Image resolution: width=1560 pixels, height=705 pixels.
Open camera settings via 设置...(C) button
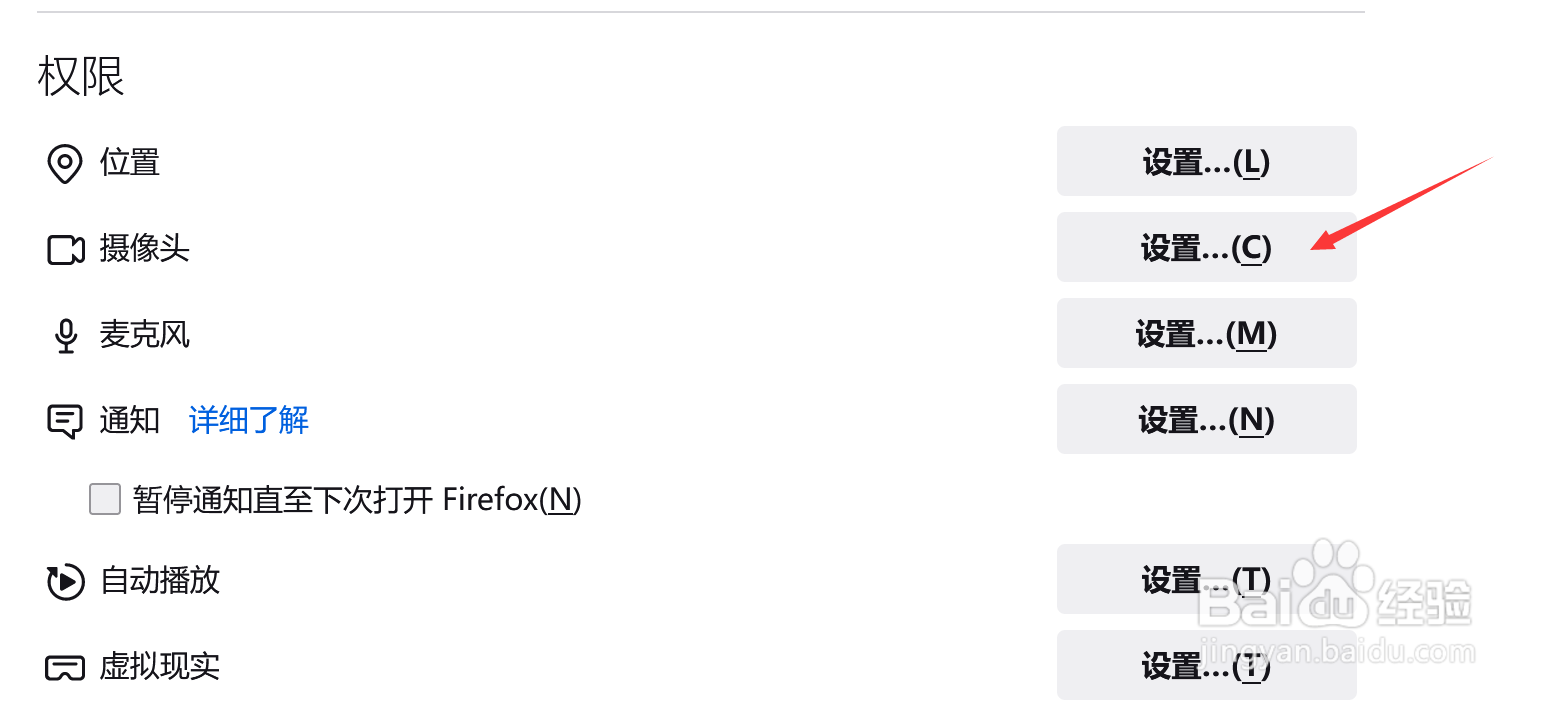click(1206, 247)
